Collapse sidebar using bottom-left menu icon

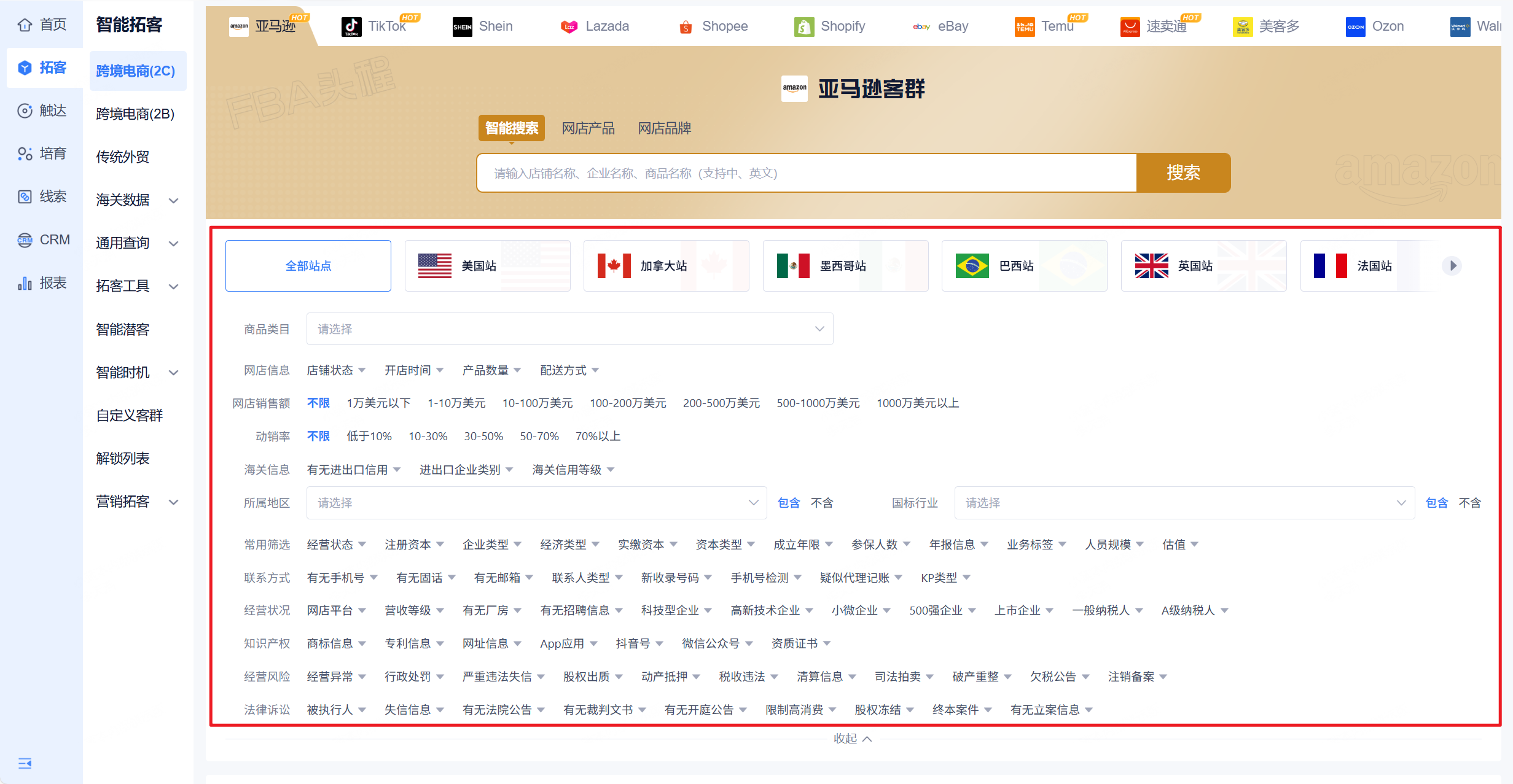pos(25,763)
